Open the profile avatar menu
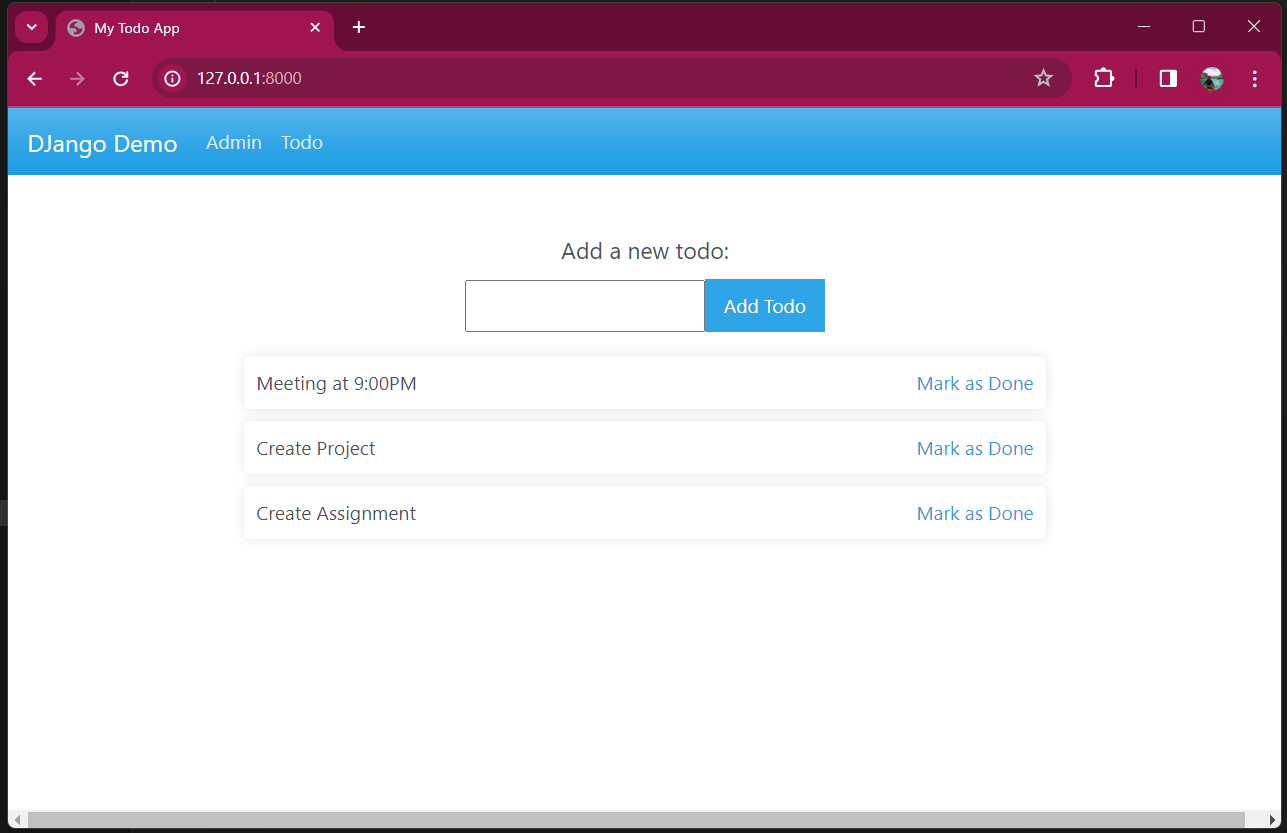 (1212, 78)
